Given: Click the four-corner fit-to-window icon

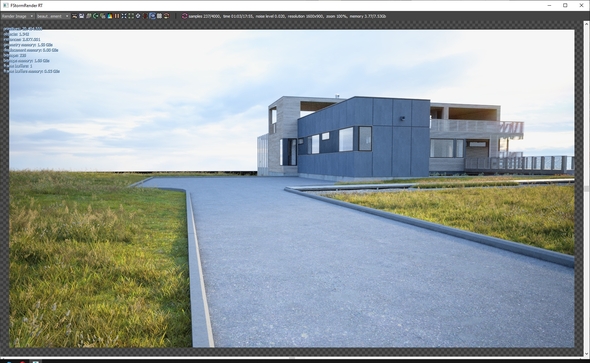Looking at the screenshot, I should 124,16.
